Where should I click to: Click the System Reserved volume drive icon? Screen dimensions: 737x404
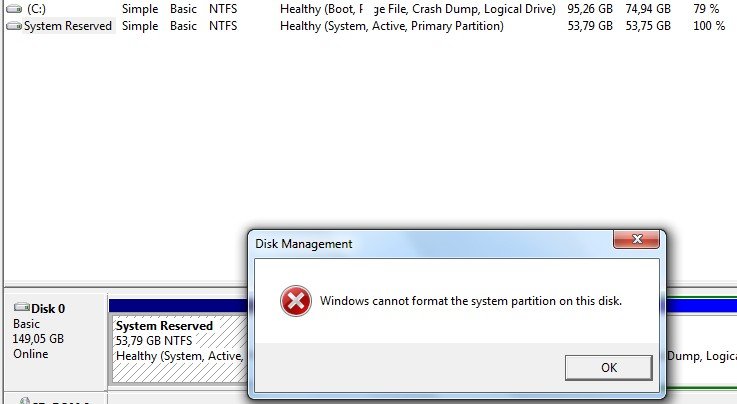[x=14, y=26]
